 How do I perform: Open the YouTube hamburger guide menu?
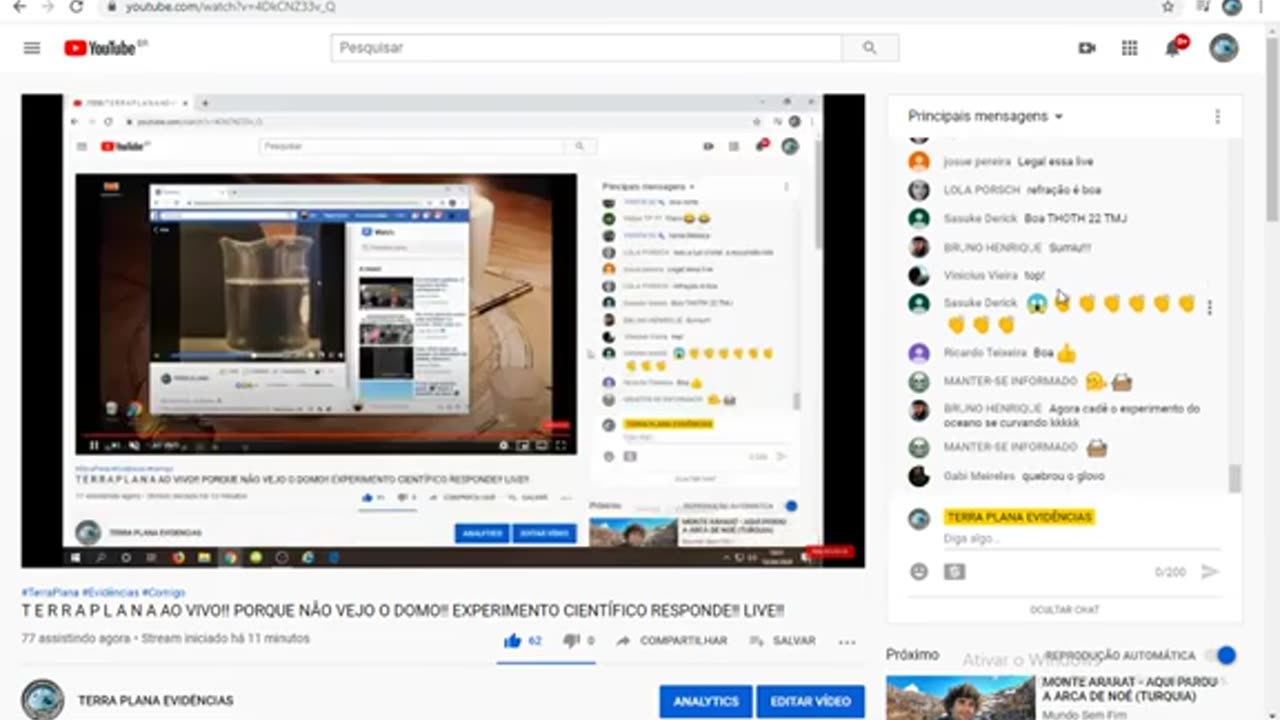(32, 48)
